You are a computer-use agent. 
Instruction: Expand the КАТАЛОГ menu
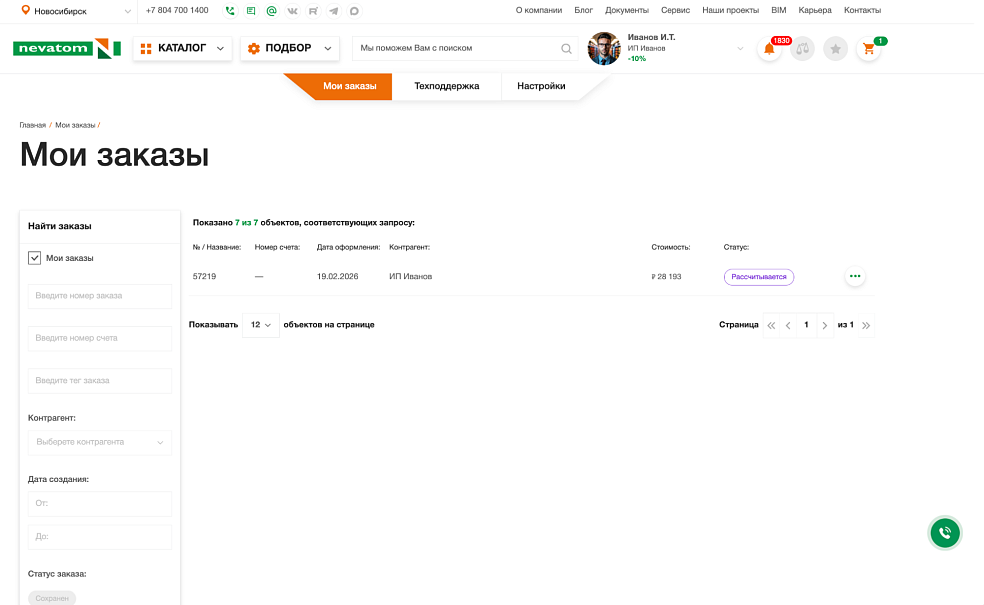point(182,48)
